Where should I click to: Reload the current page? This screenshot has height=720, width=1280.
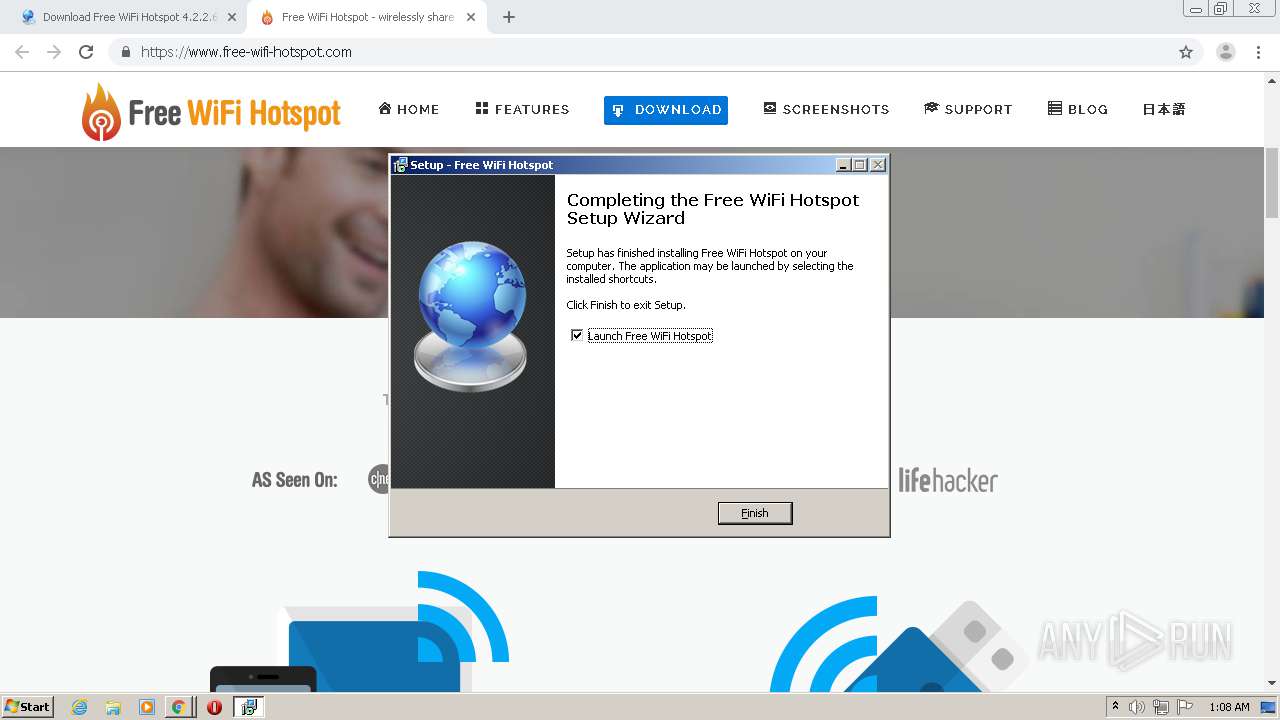86,52
